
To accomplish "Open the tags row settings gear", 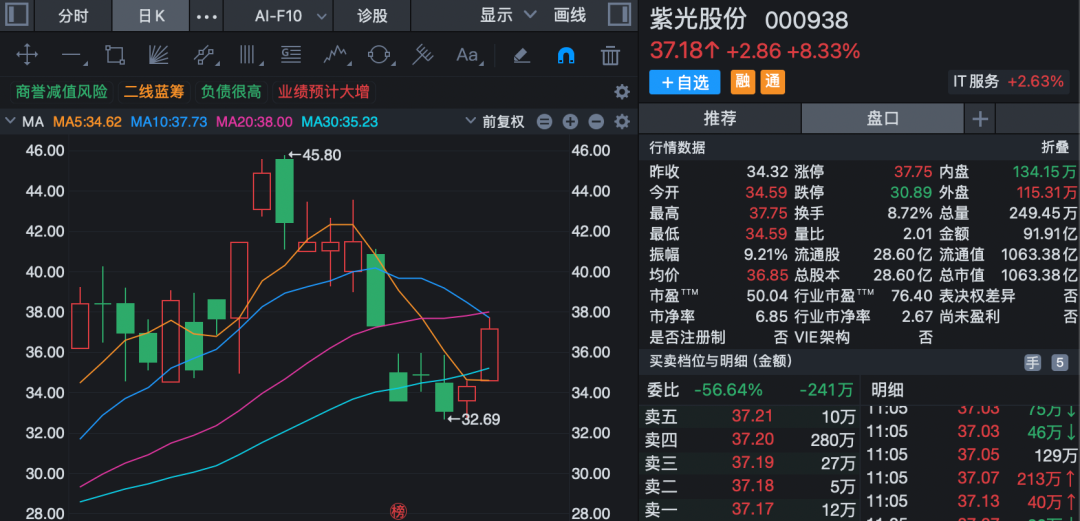I will (x=622, y=92).
